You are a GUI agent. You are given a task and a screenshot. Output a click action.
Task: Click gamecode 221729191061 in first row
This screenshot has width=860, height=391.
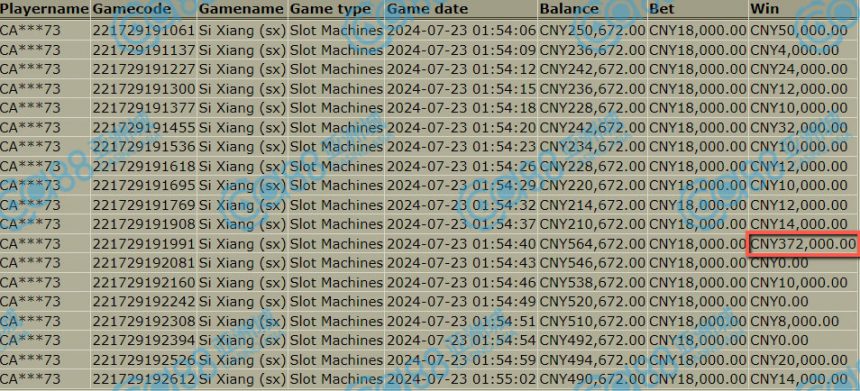pos(144,31)
